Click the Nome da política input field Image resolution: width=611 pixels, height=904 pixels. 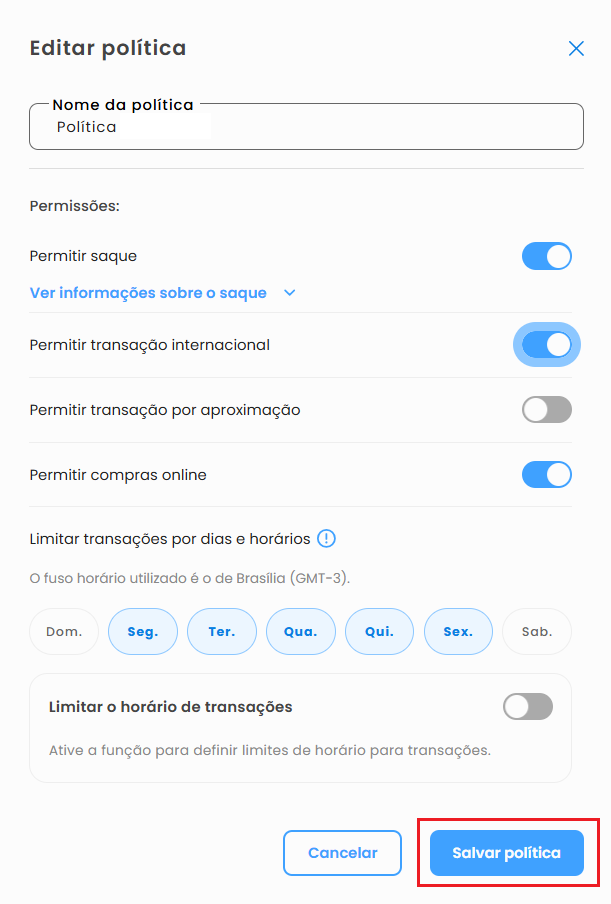pos(306,128)
